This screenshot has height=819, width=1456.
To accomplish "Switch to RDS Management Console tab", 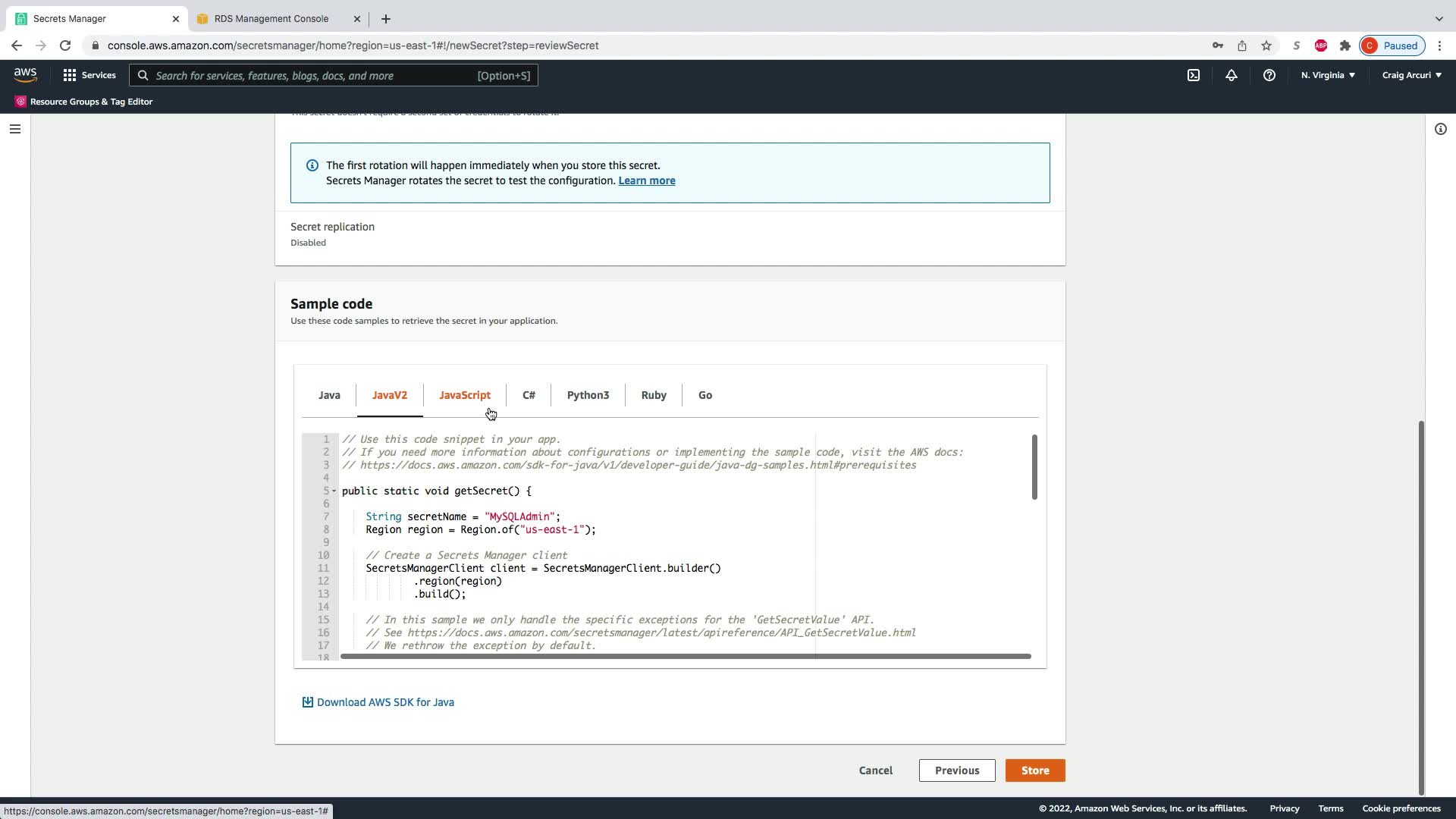I will (x=271, y=18).
